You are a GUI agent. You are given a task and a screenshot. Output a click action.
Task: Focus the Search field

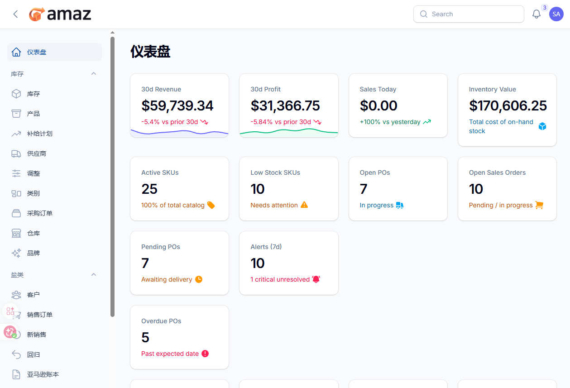469,14
